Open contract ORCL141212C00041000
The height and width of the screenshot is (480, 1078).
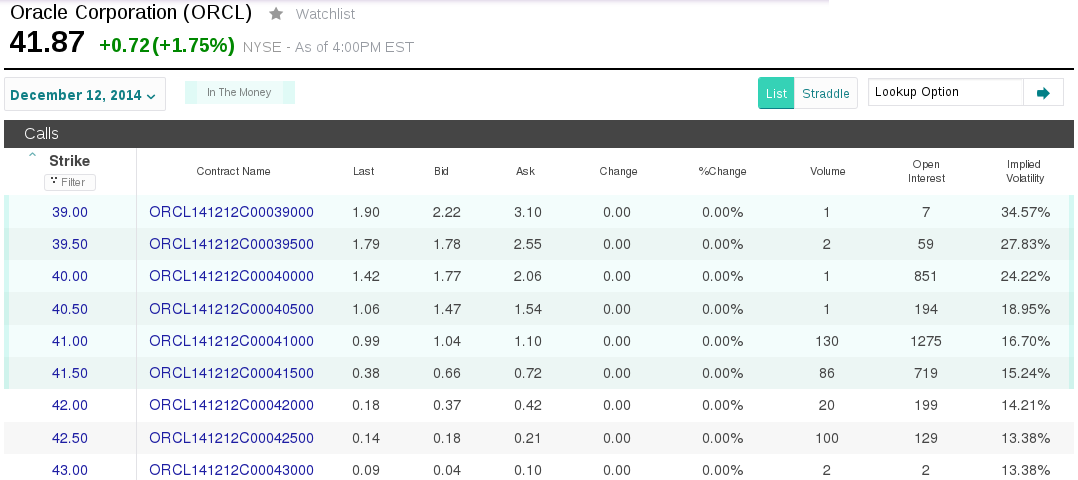coord(232,341)
